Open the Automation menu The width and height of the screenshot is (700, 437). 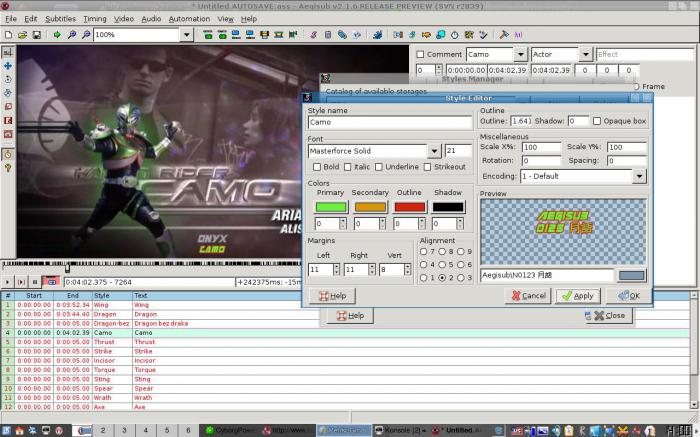point(189,19)
